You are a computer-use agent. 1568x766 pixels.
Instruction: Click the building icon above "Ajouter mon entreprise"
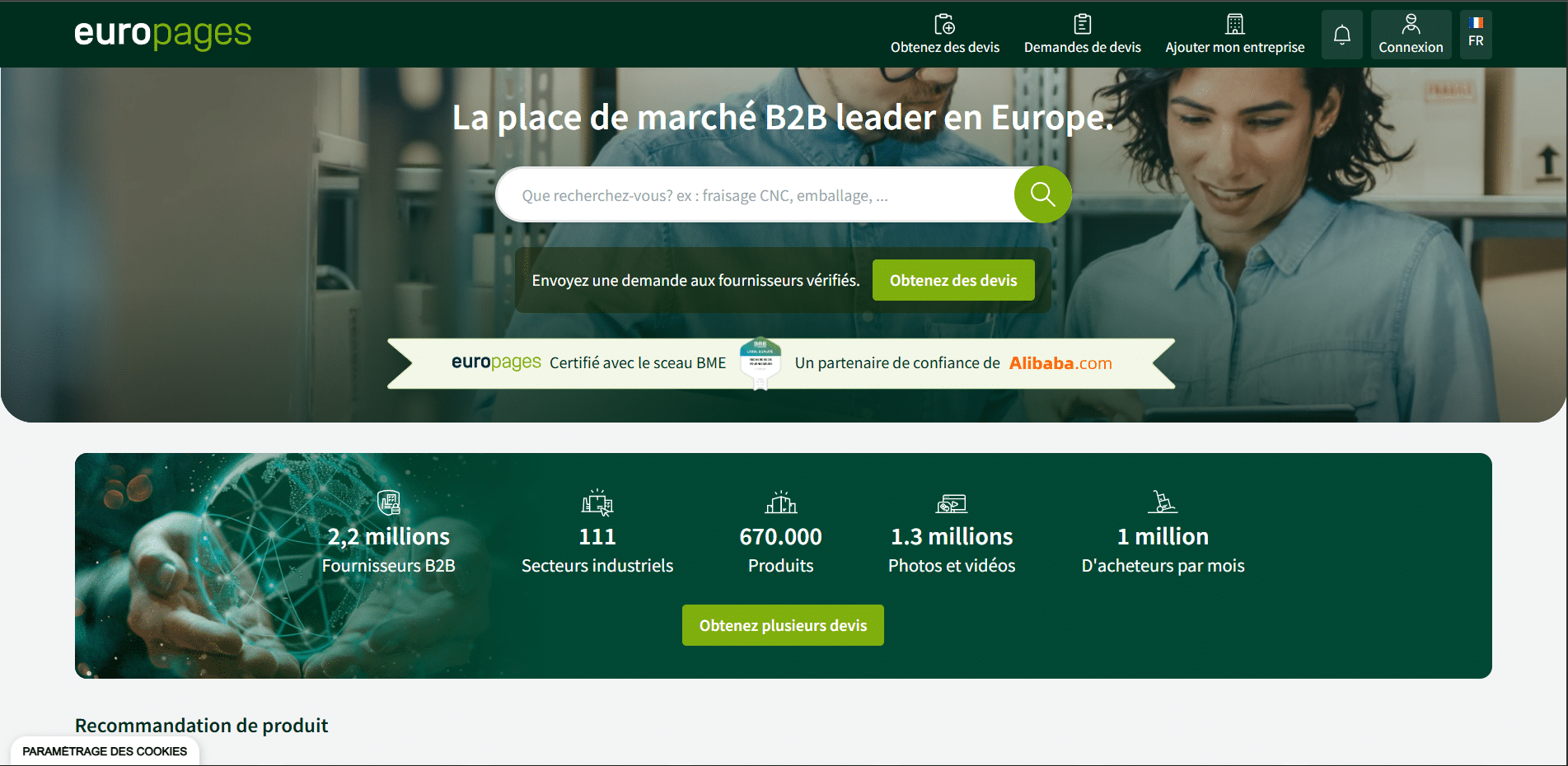click(x=1233, y=24)
